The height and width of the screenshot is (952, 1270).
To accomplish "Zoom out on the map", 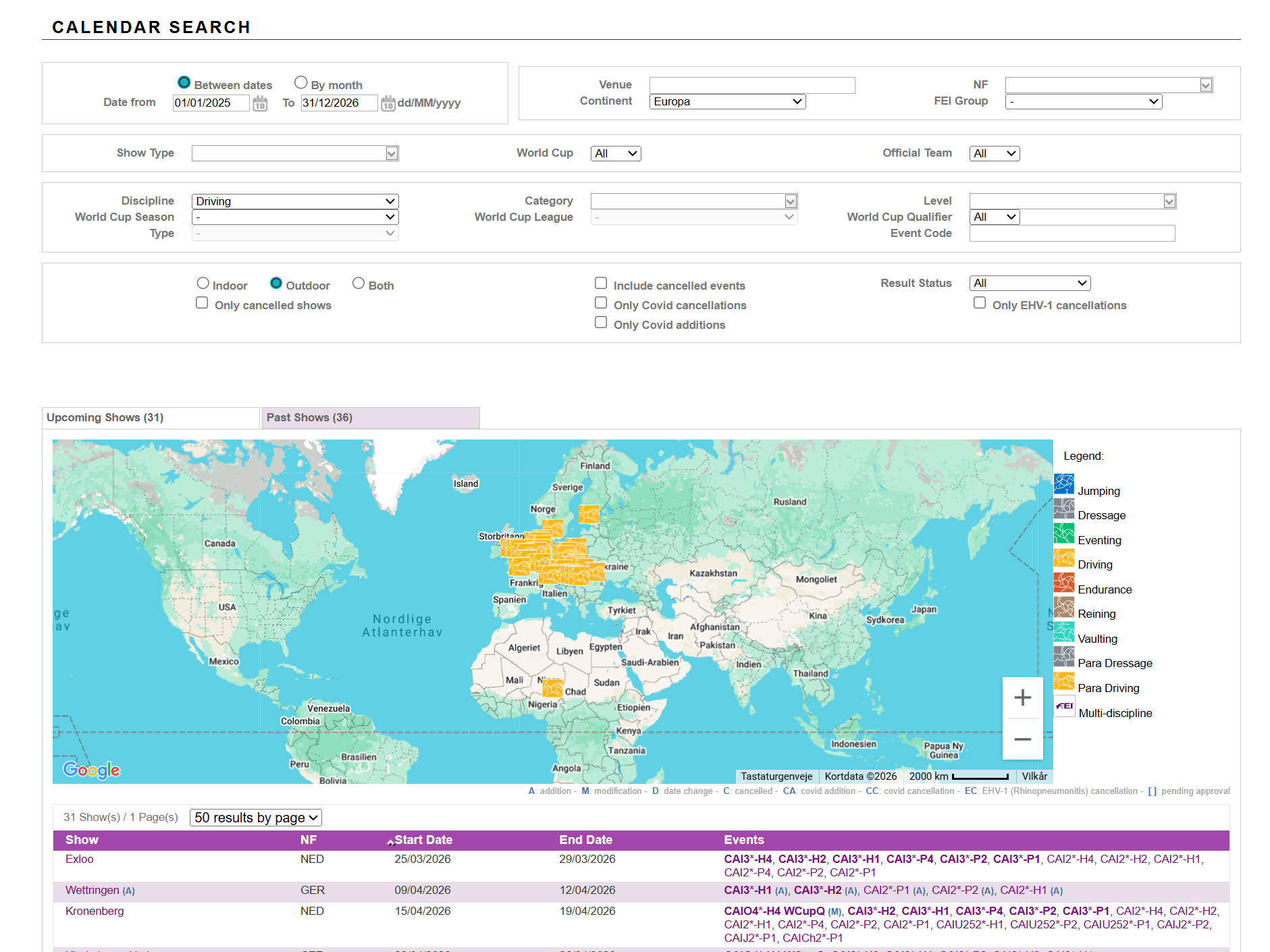I will (x=1022, y=739).
